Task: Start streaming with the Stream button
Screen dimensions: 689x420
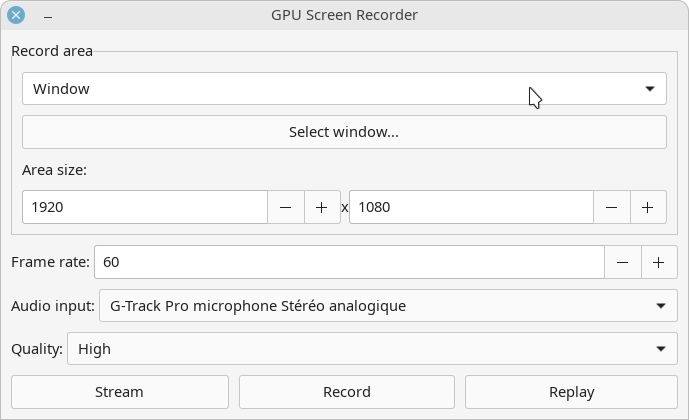Action: coord(120,392)
